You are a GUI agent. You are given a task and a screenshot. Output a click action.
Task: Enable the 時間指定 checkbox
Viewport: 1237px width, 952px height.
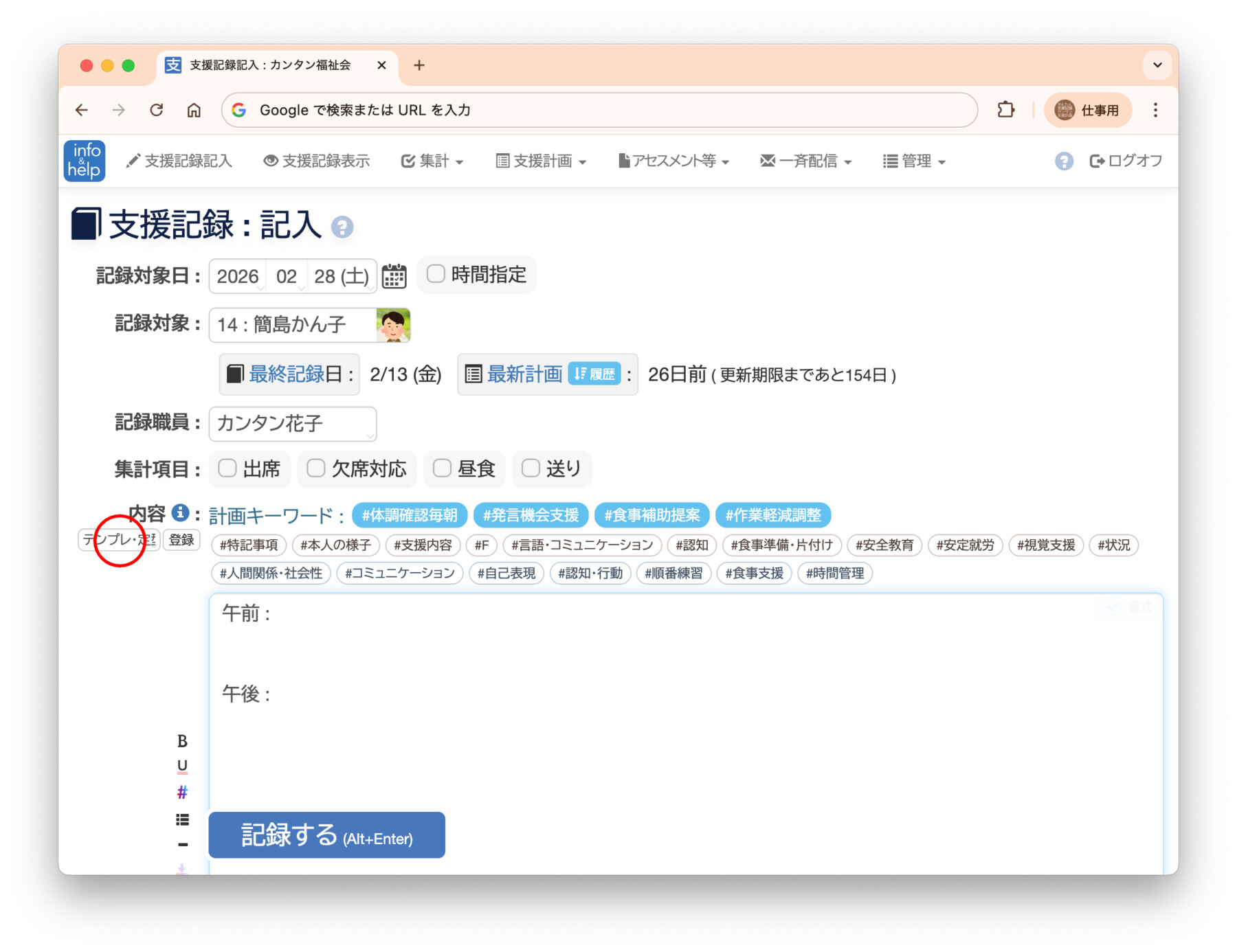(436, 274)
